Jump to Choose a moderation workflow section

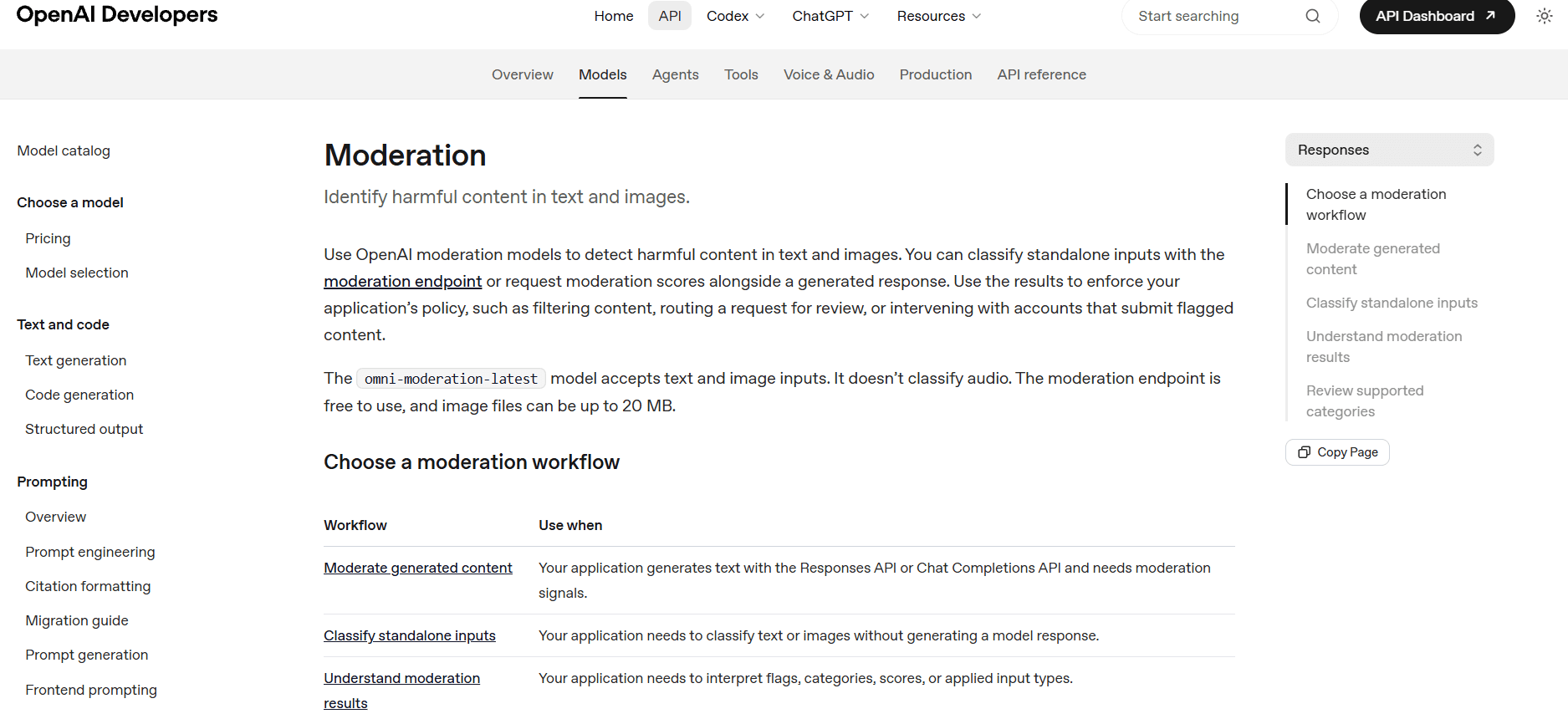(x=1376, y=204)
